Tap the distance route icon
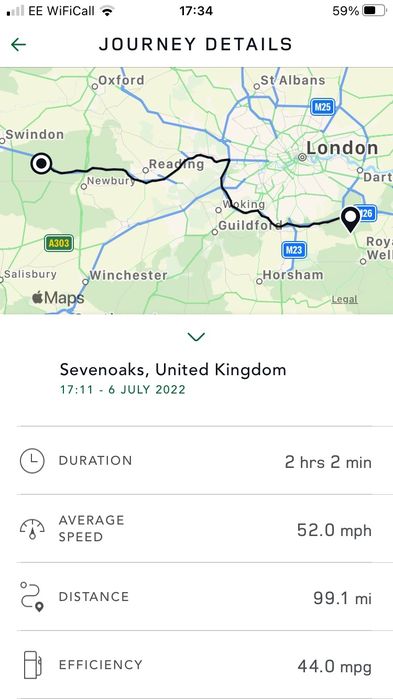Viewport: 393px width, 699px height. (32, 596)
